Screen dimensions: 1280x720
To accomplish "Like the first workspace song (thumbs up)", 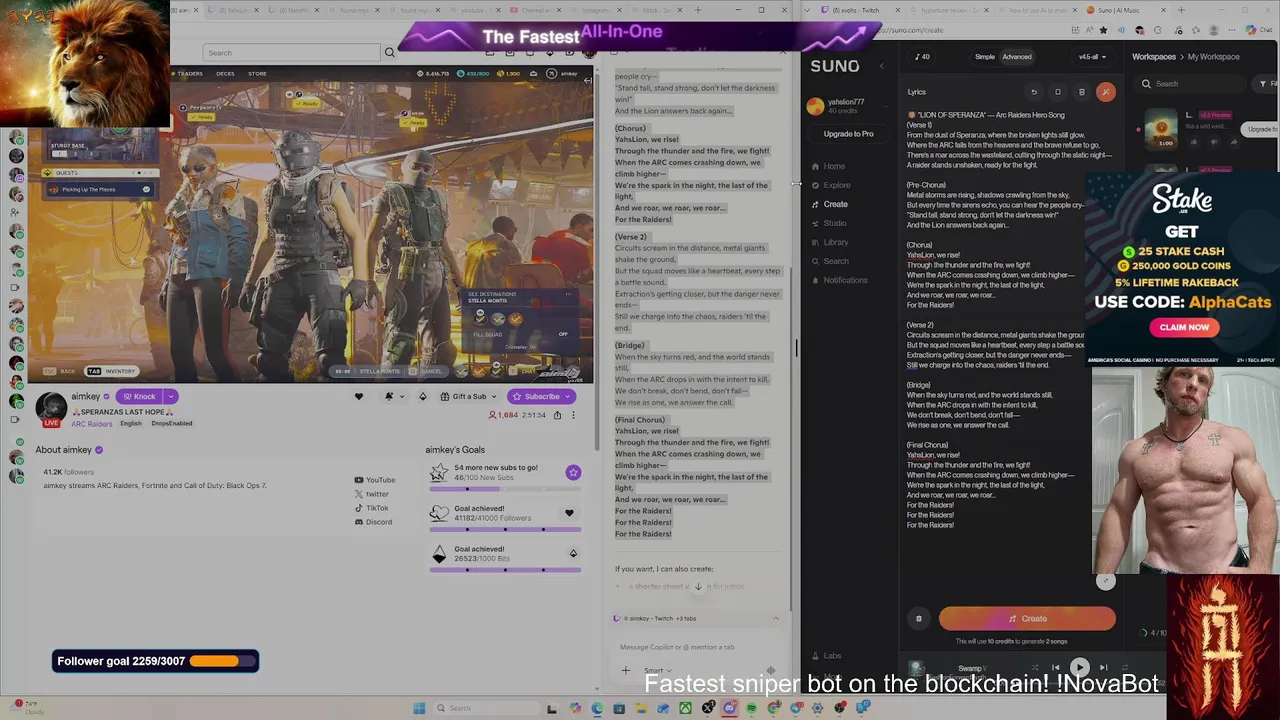I will click(1195, 142).
